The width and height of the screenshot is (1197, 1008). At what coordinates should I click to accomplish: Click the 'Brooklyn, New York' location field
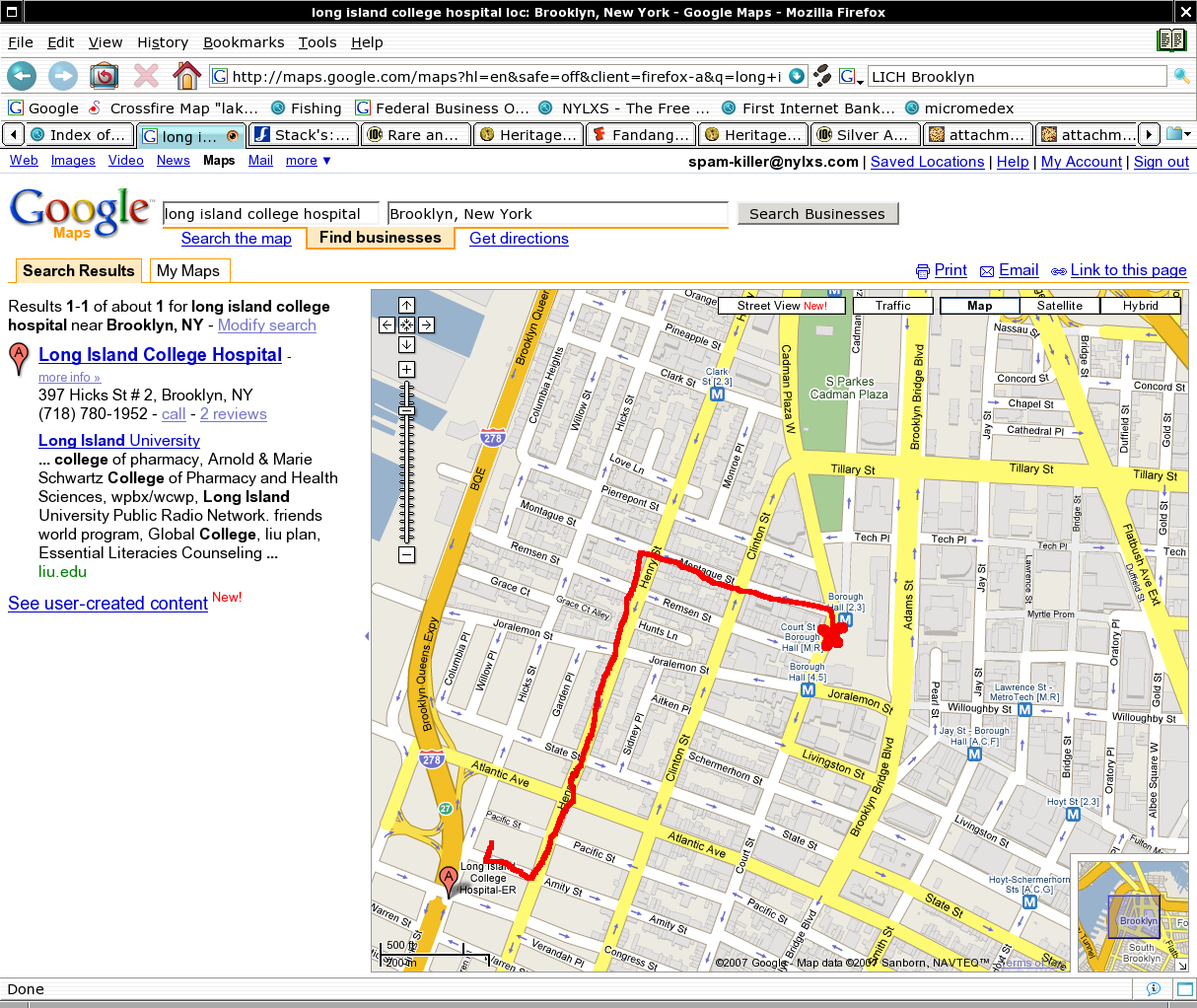pos(558,214)
